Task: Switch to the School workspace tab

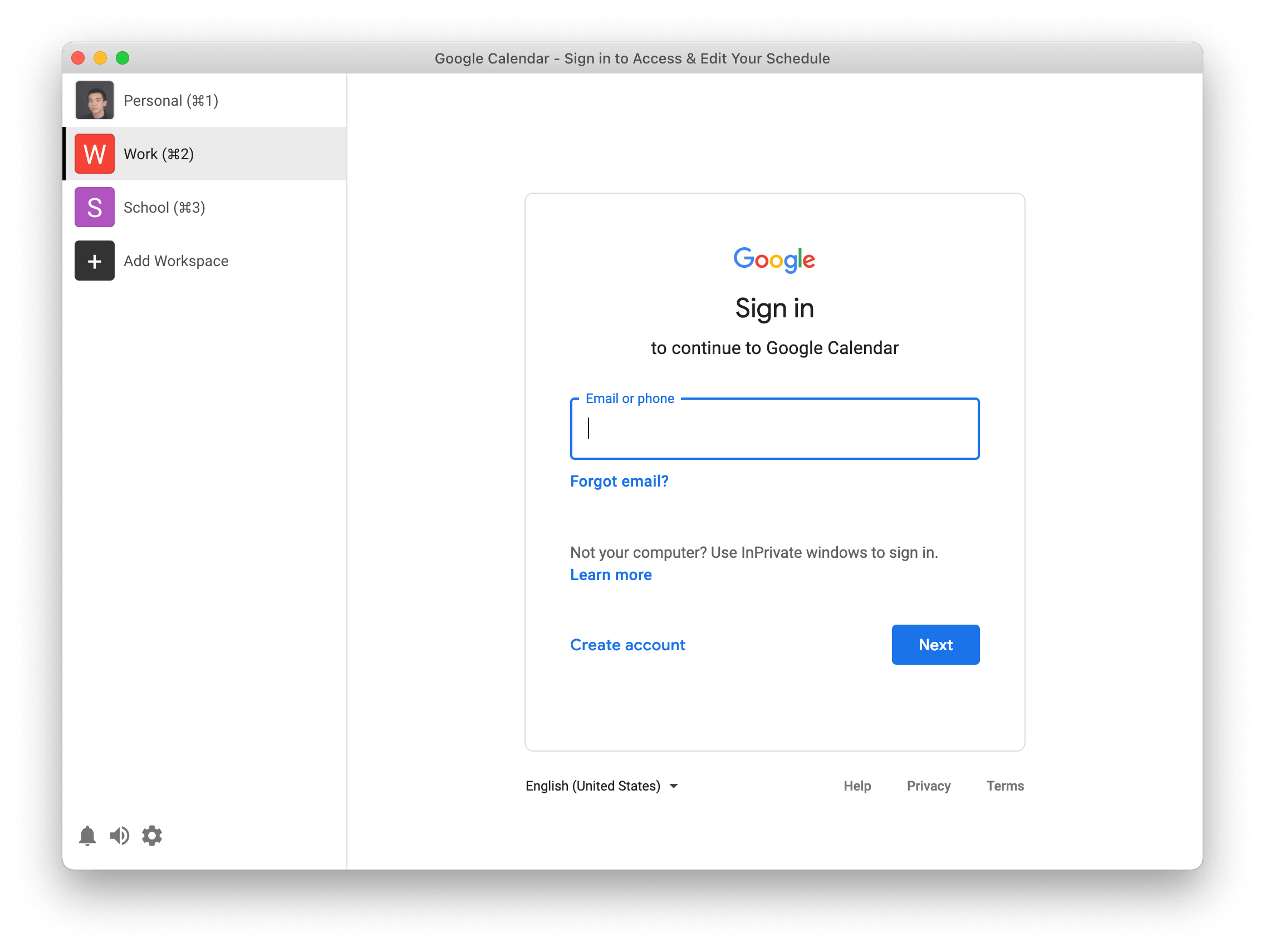Action: tap(204, 207)
